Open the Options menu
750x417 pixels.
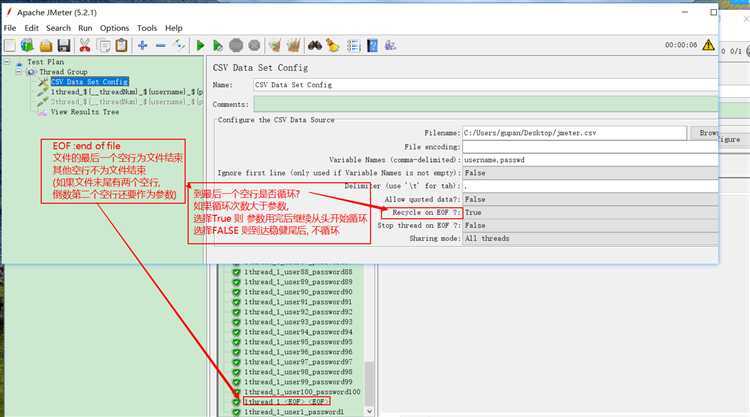(x=114, y=28)
